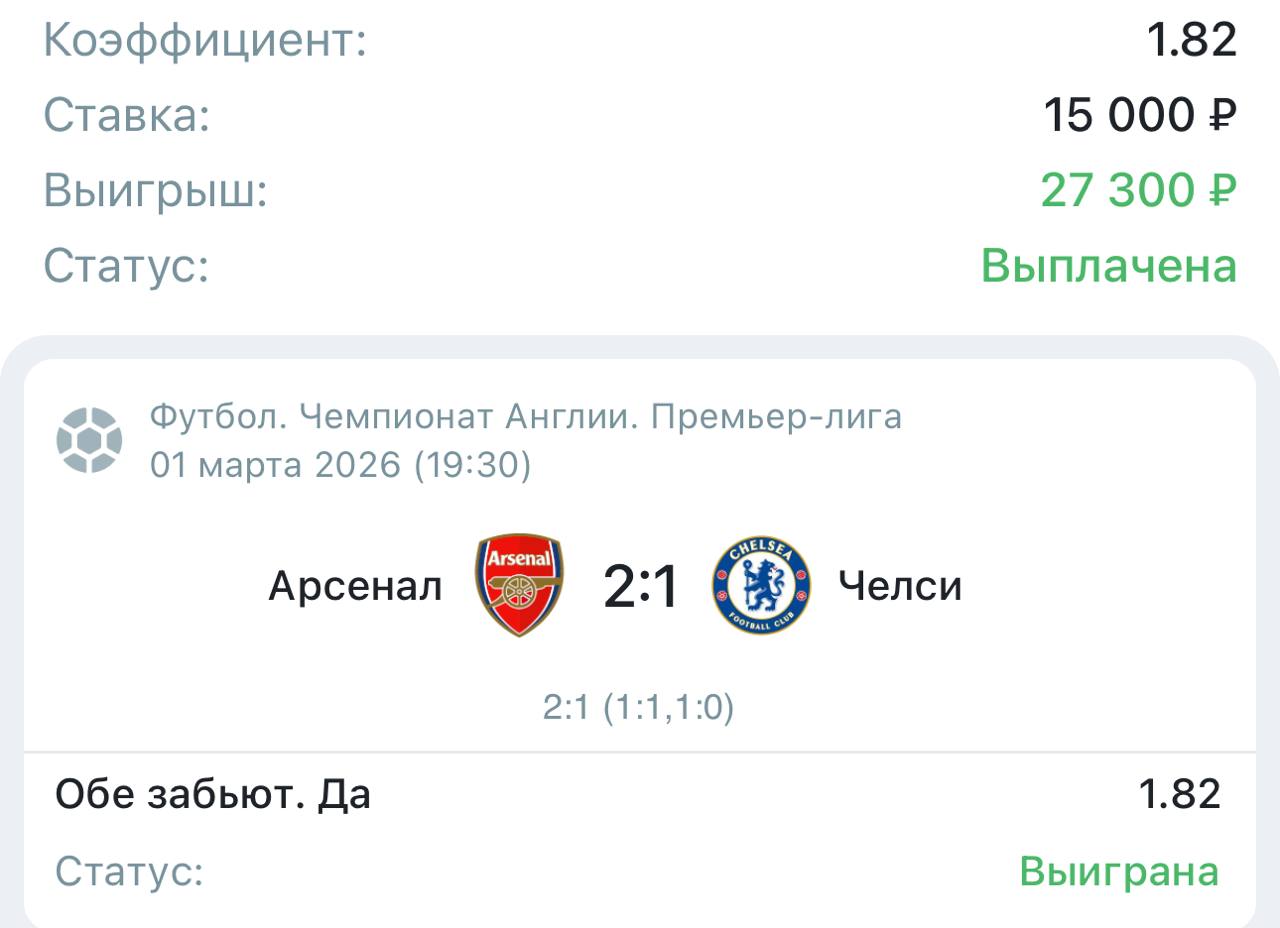The image size is (1280, 928).
Task: Click the Статус label next to Выиграна
Action: click(129, 871)
